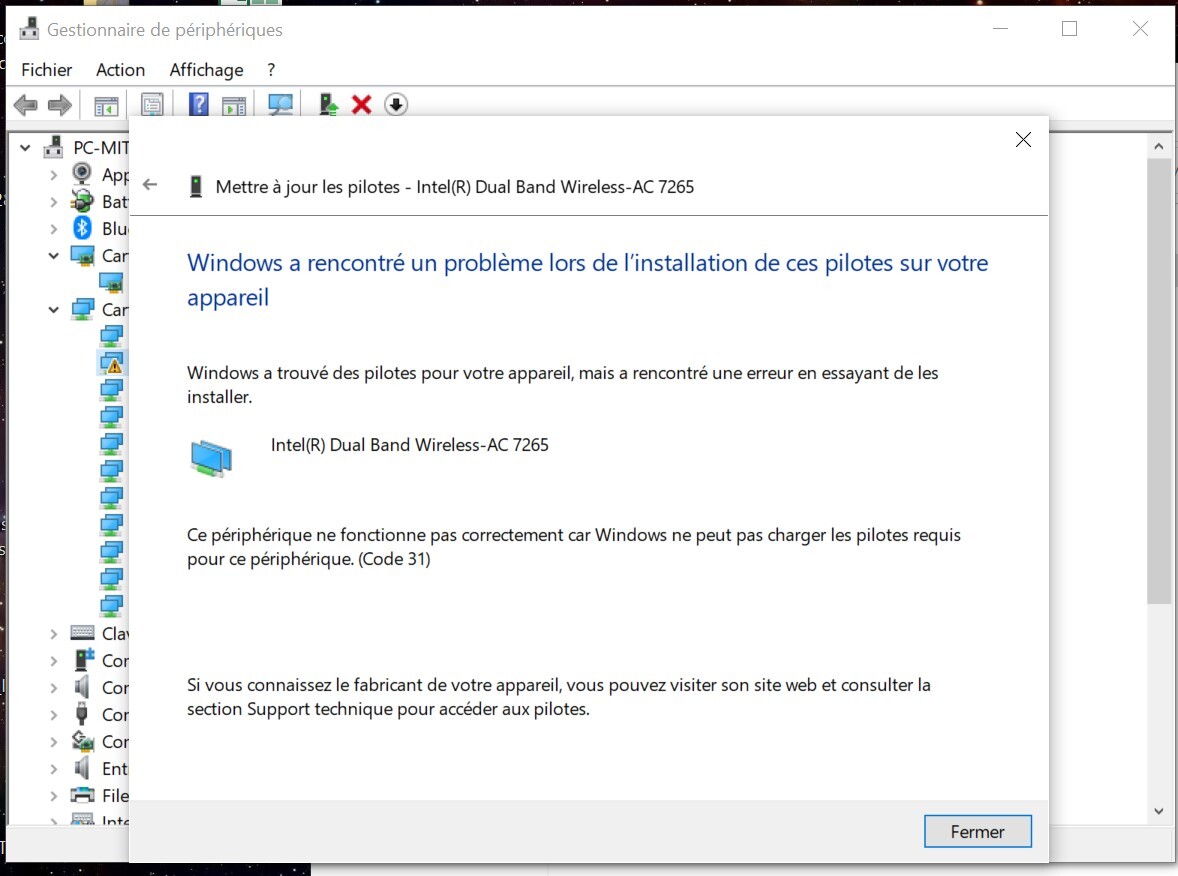Select the keyboard Clav category icon

(82, 633)
